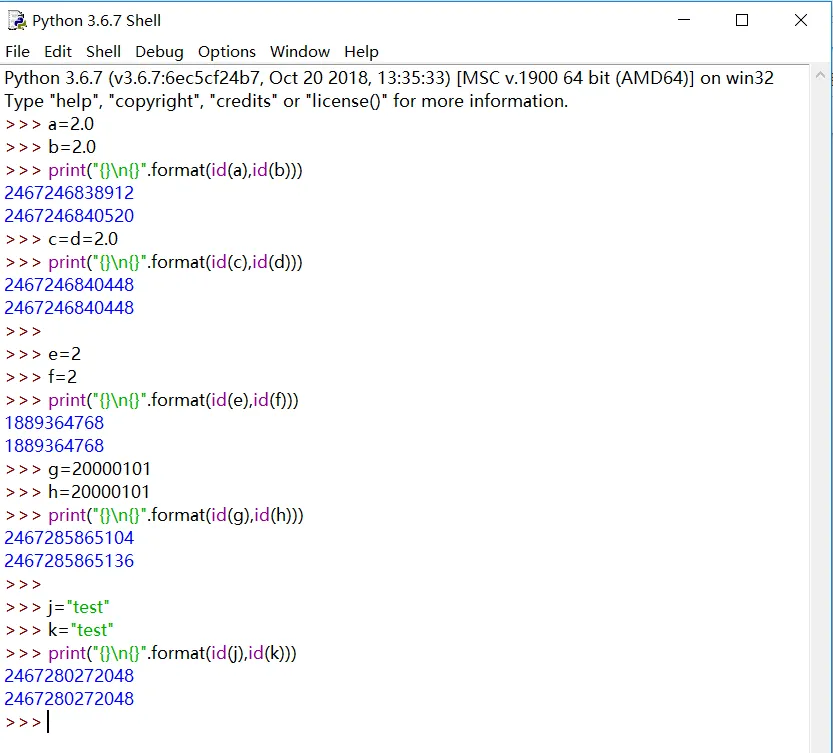Place cursor at the final empty prompt
The height and width of the screenshot is (753, 833).
pyautogui.click(x=49, y=722)
